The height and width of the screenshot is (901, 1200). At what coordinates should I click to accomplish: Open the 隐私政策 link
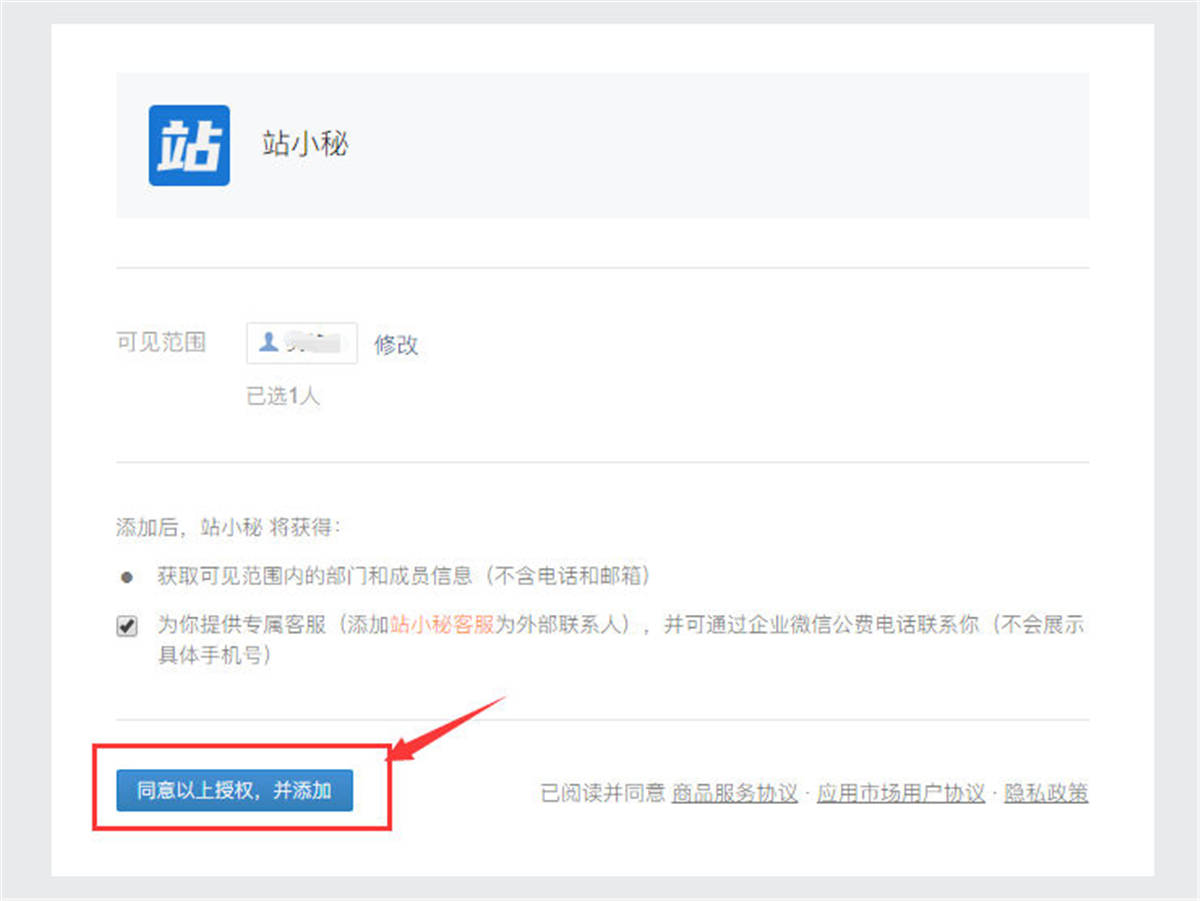click(x=1046, y=793)
